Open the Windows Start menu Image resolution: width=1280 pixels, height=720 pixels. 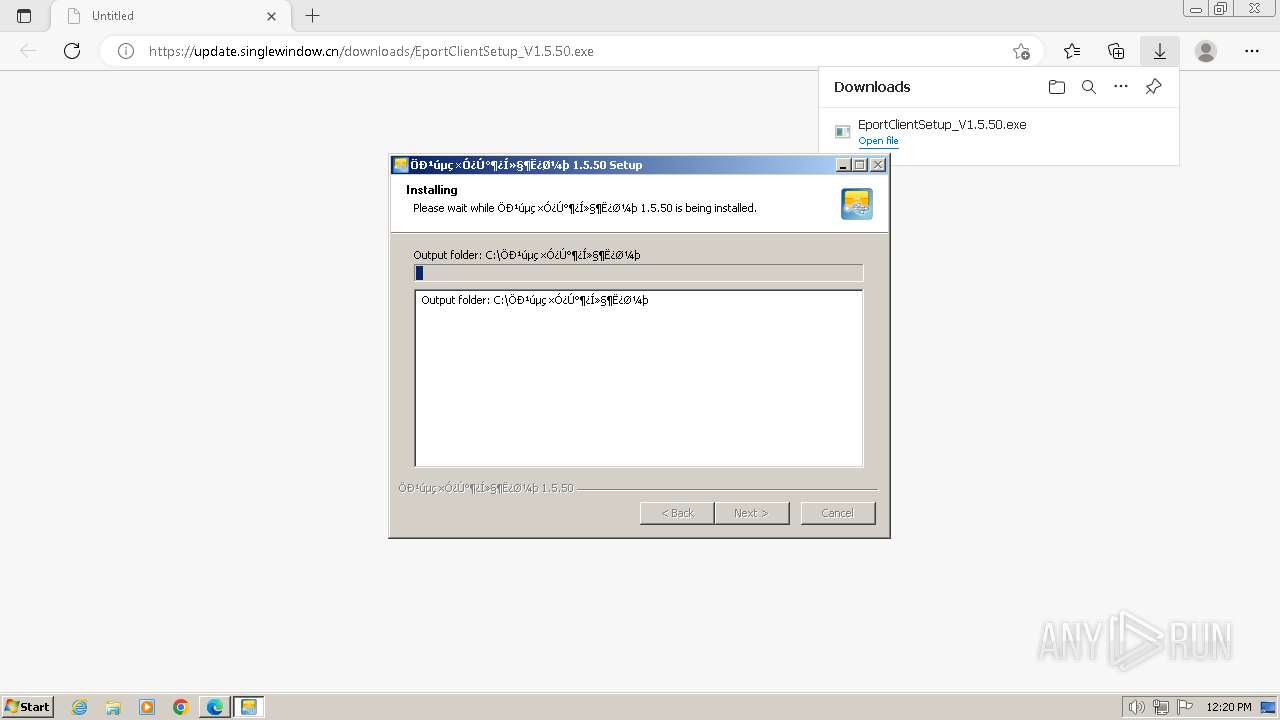pyautogui.click(x=27, y=707)
